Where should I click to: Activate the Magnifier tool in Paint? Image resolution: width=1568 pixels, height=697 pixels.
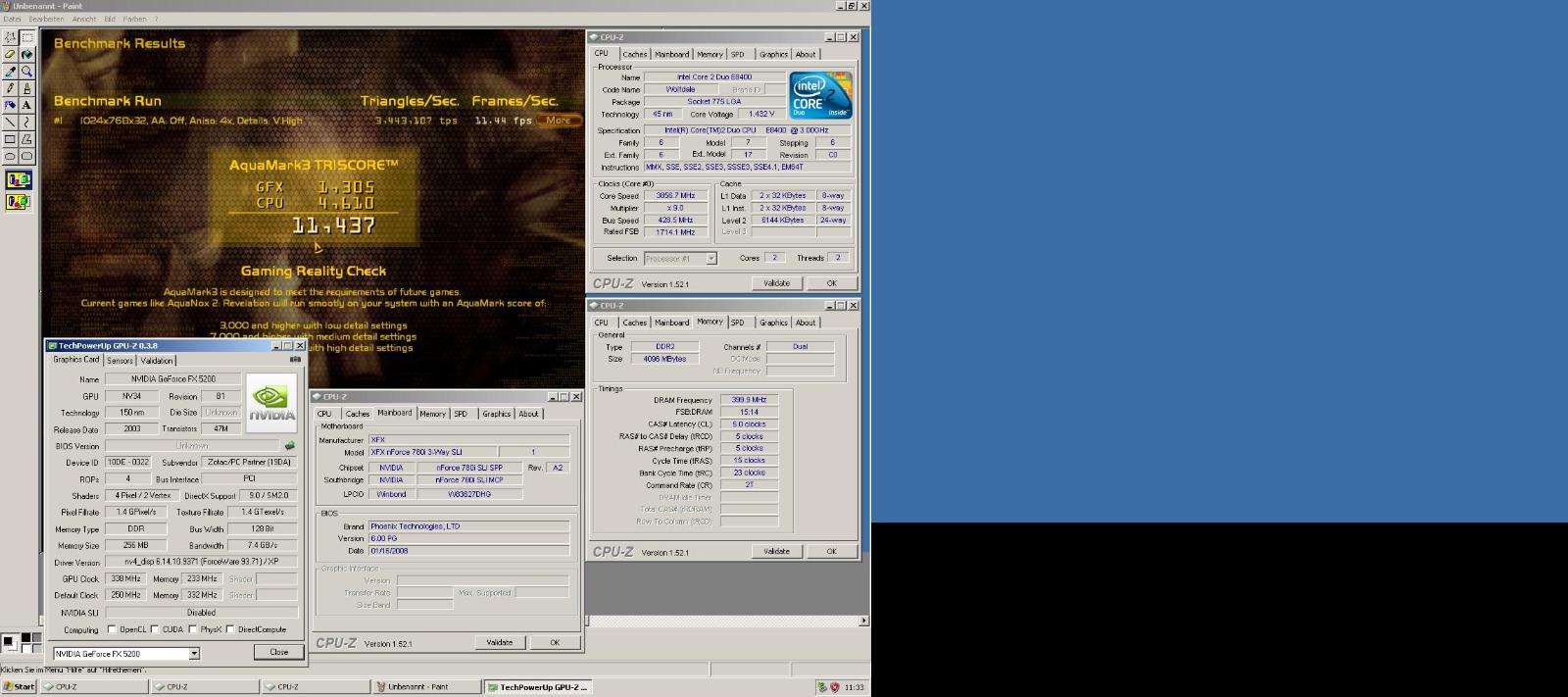(26, 71)
